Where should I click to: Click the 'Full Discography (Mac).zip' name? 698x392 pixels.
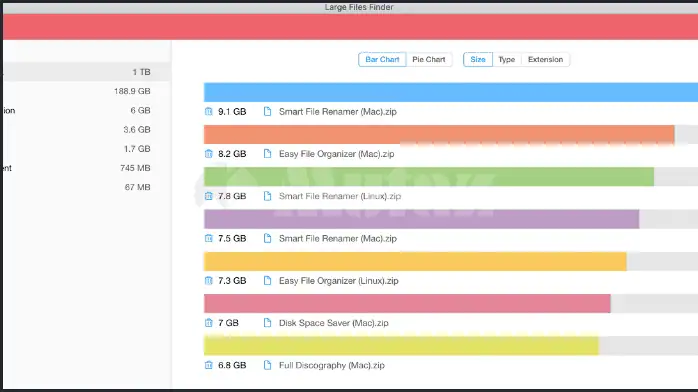[x=332, y=365]
